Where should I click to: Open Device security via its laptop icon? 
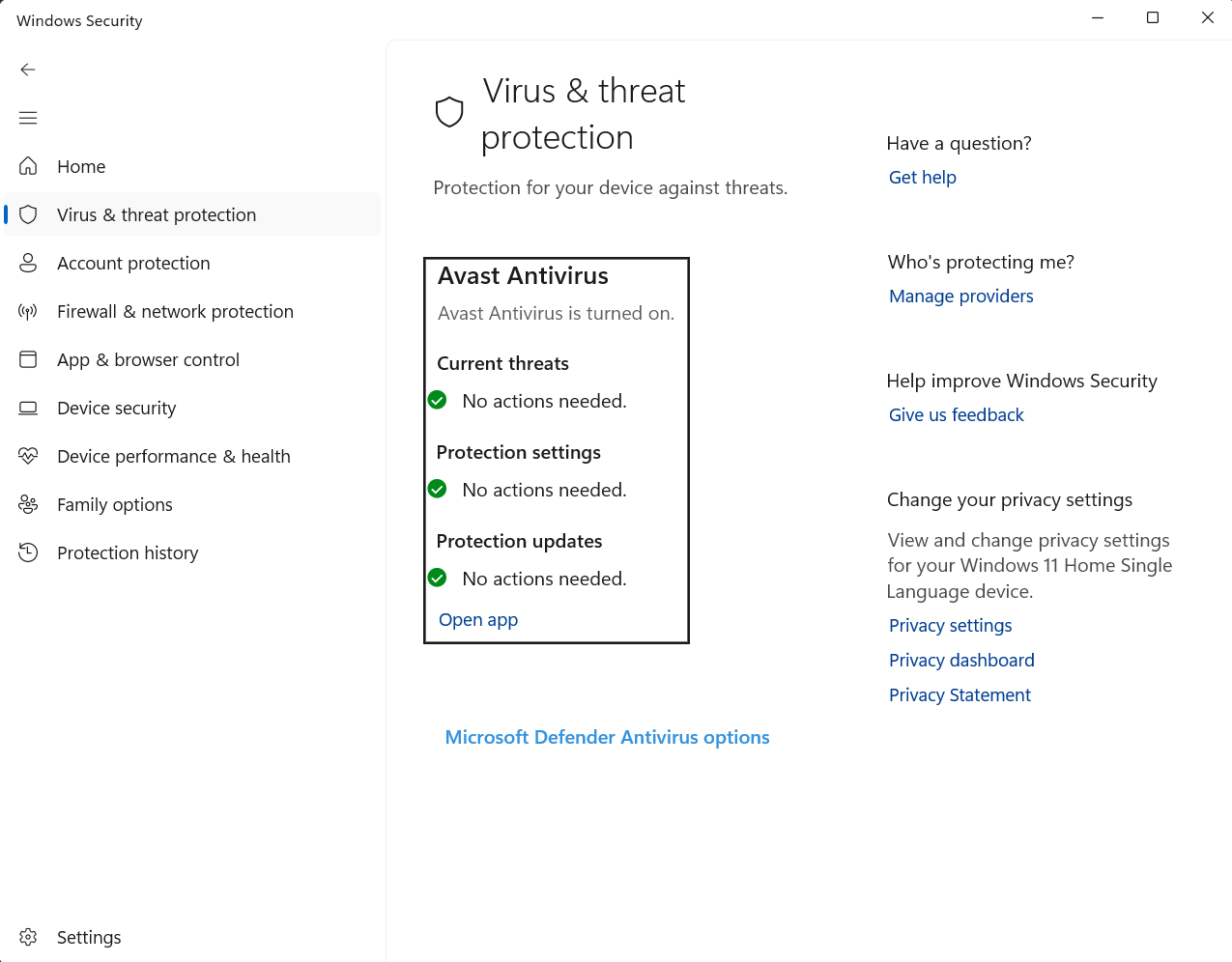tap(28, 408)
